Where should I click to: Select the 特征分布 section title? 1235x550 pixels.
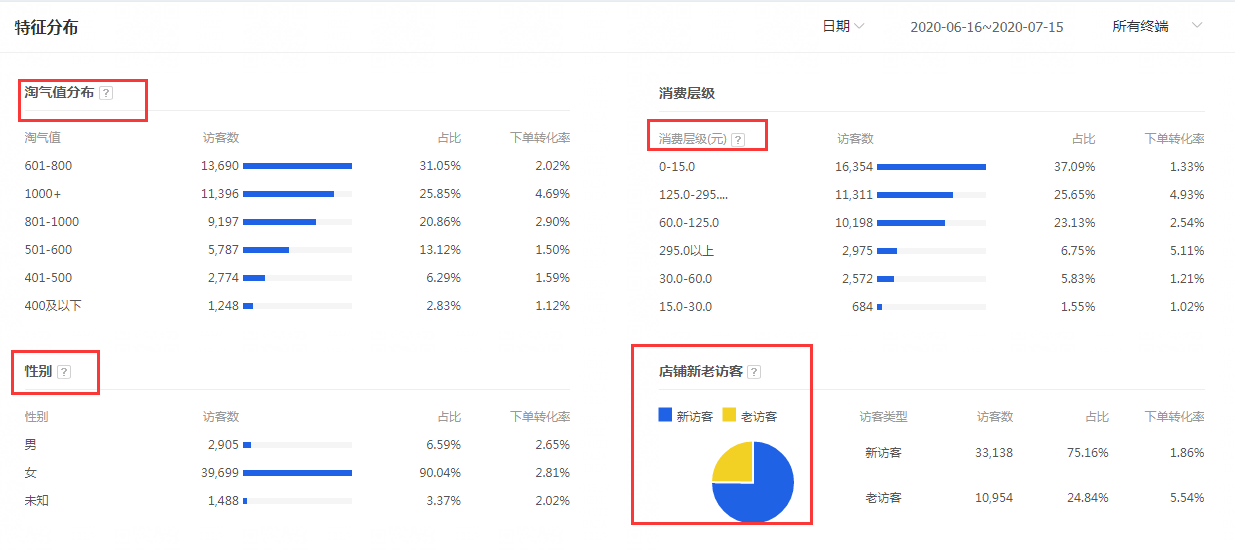pyautogui.click(x=46, y=27)
